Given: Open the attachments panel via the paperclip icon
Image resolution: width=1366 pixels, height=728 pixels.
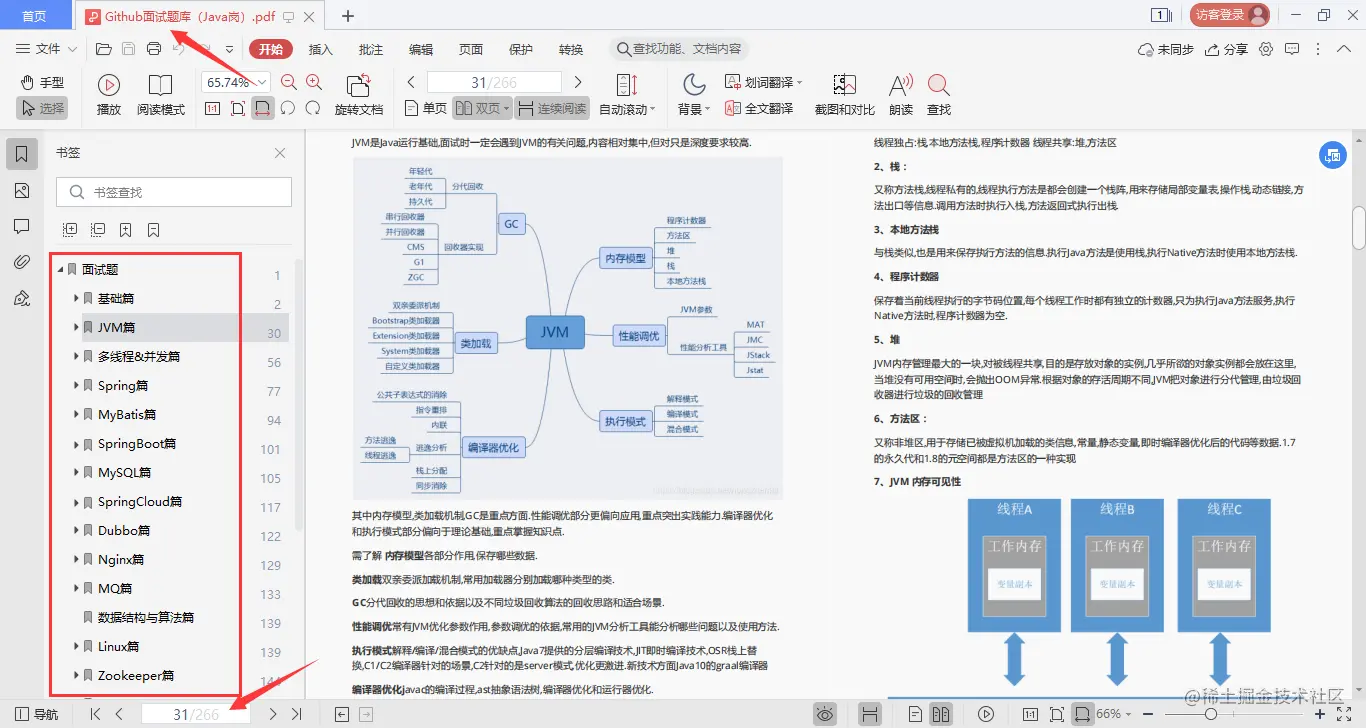Looking at the screenshot, I should [22, 262].
